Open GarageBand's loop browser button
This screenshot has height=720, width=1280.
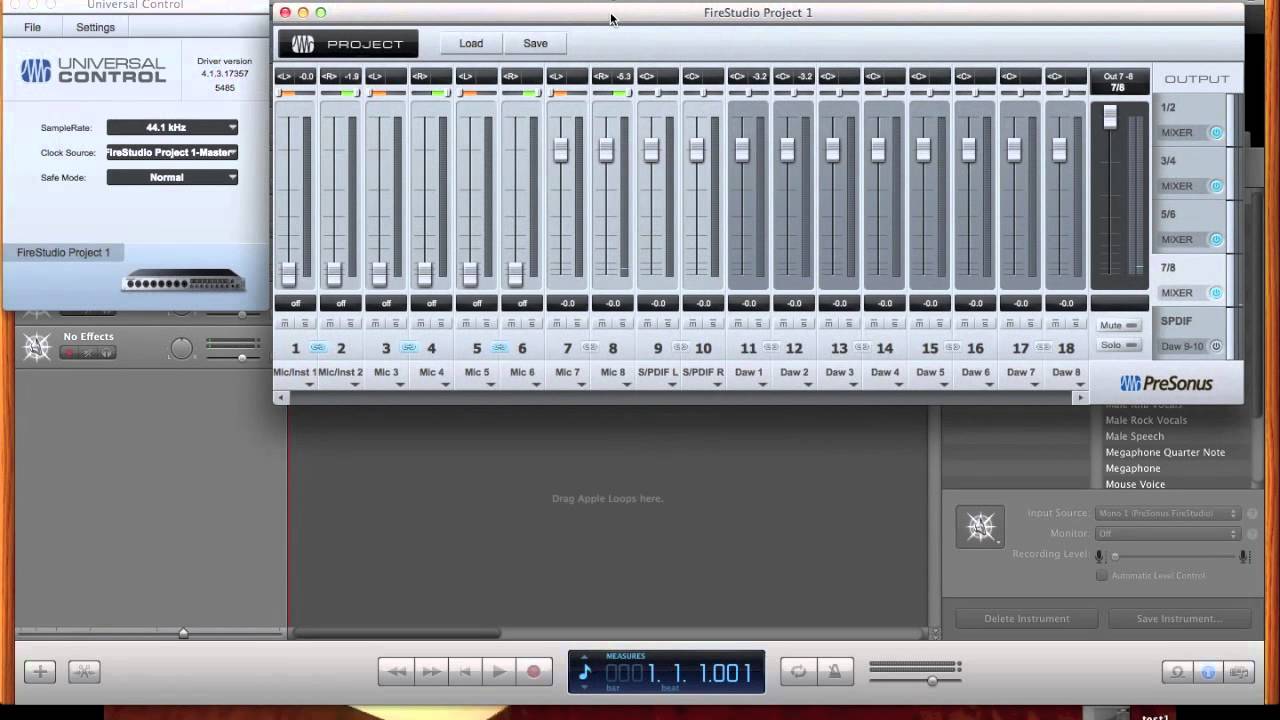(x=1177, y=672)
